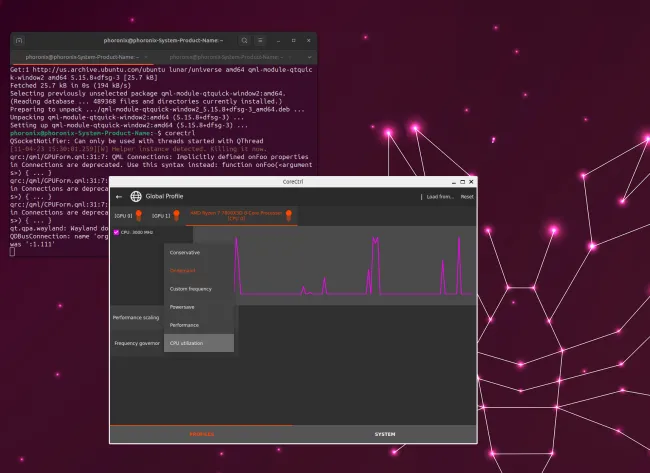The width and height of the screenshot is (650, 473).
Task: Click the orange icon on Ryzen CPU tab
Action: tap(288, 215)
